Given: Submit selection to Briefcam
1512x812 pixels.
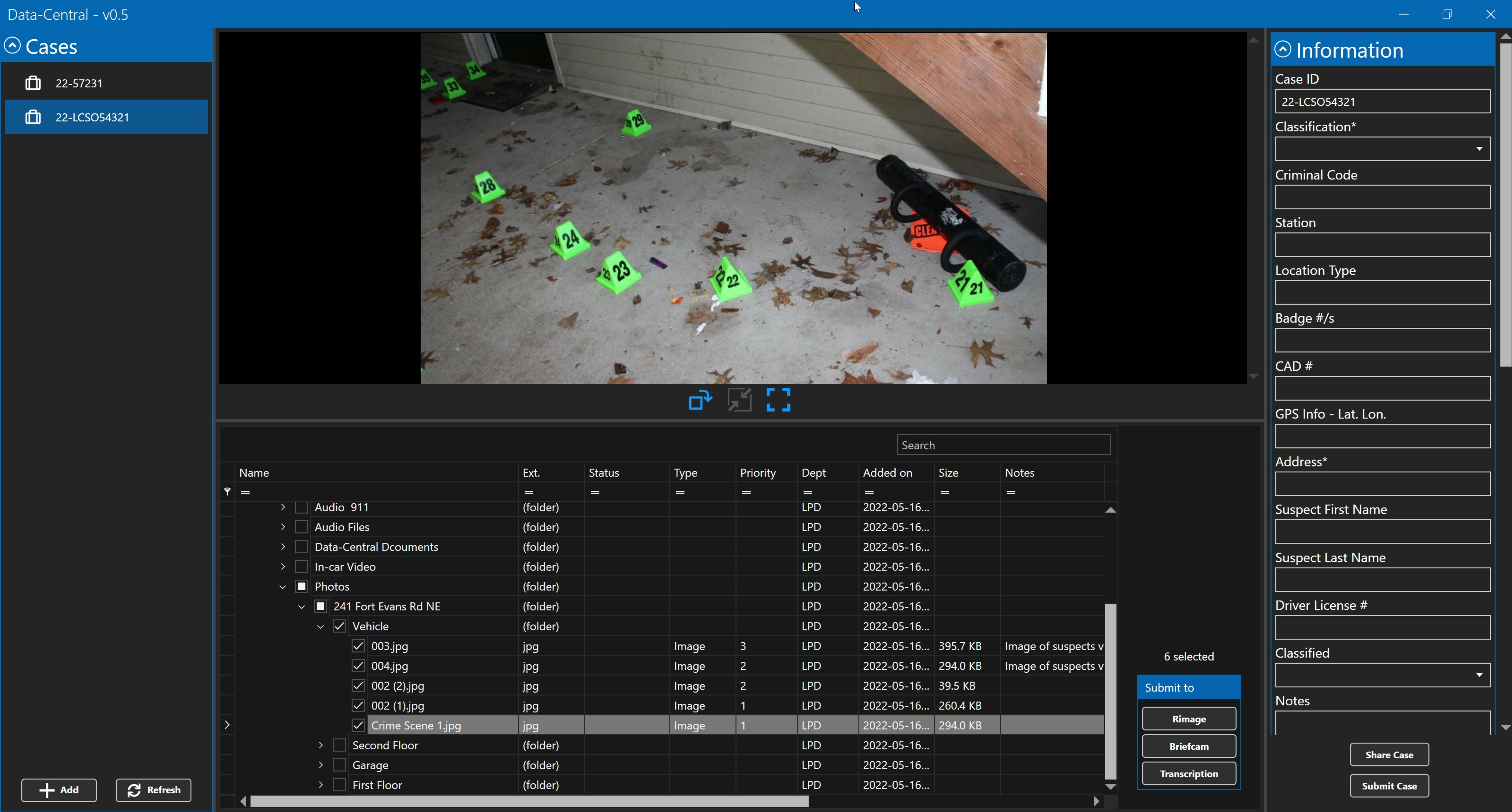Looking at the screenshot, I should tap(1189, 746).
